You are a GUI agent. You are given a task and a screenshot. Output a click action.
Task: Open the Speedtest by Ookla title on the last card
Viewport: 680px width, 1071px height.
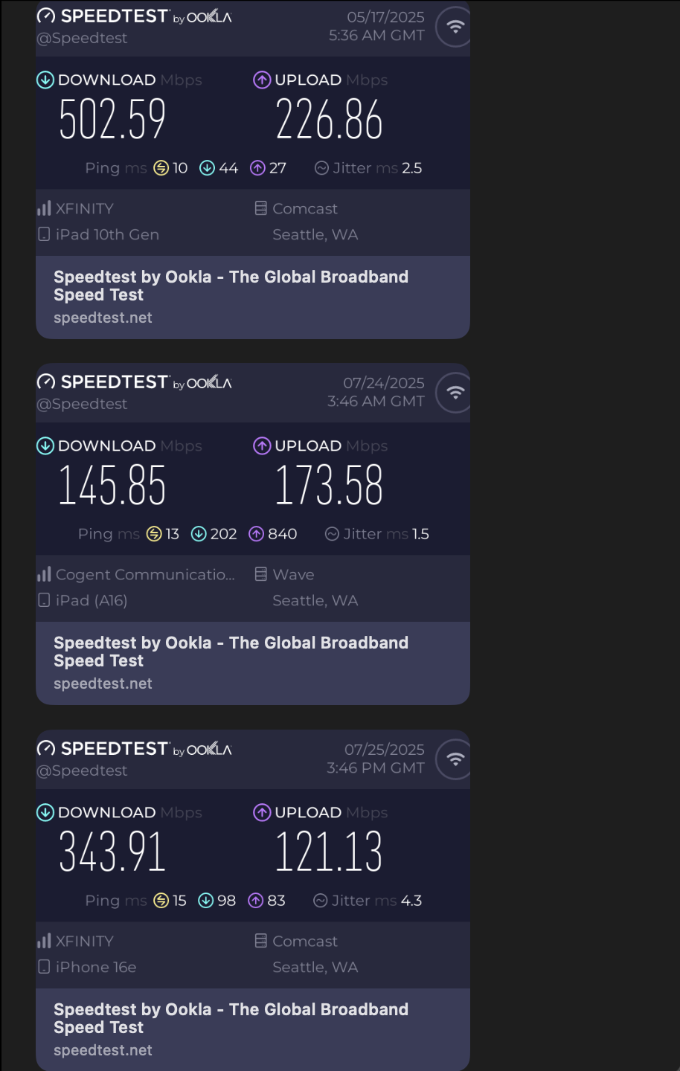231,1018
